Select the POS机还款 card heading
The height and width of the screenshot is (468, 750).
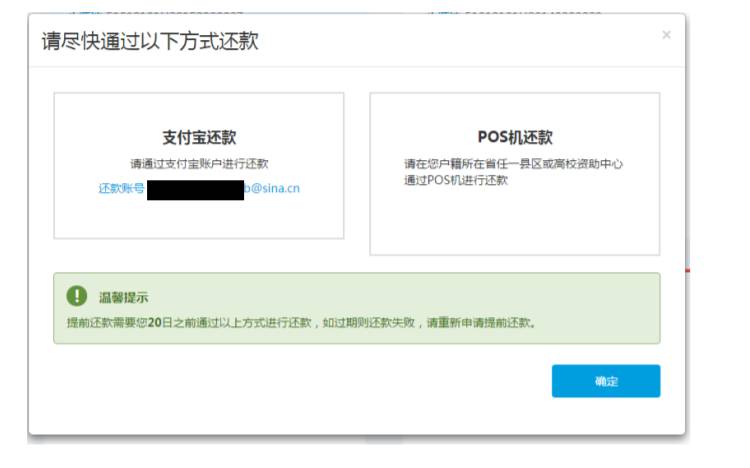point(515,137)
